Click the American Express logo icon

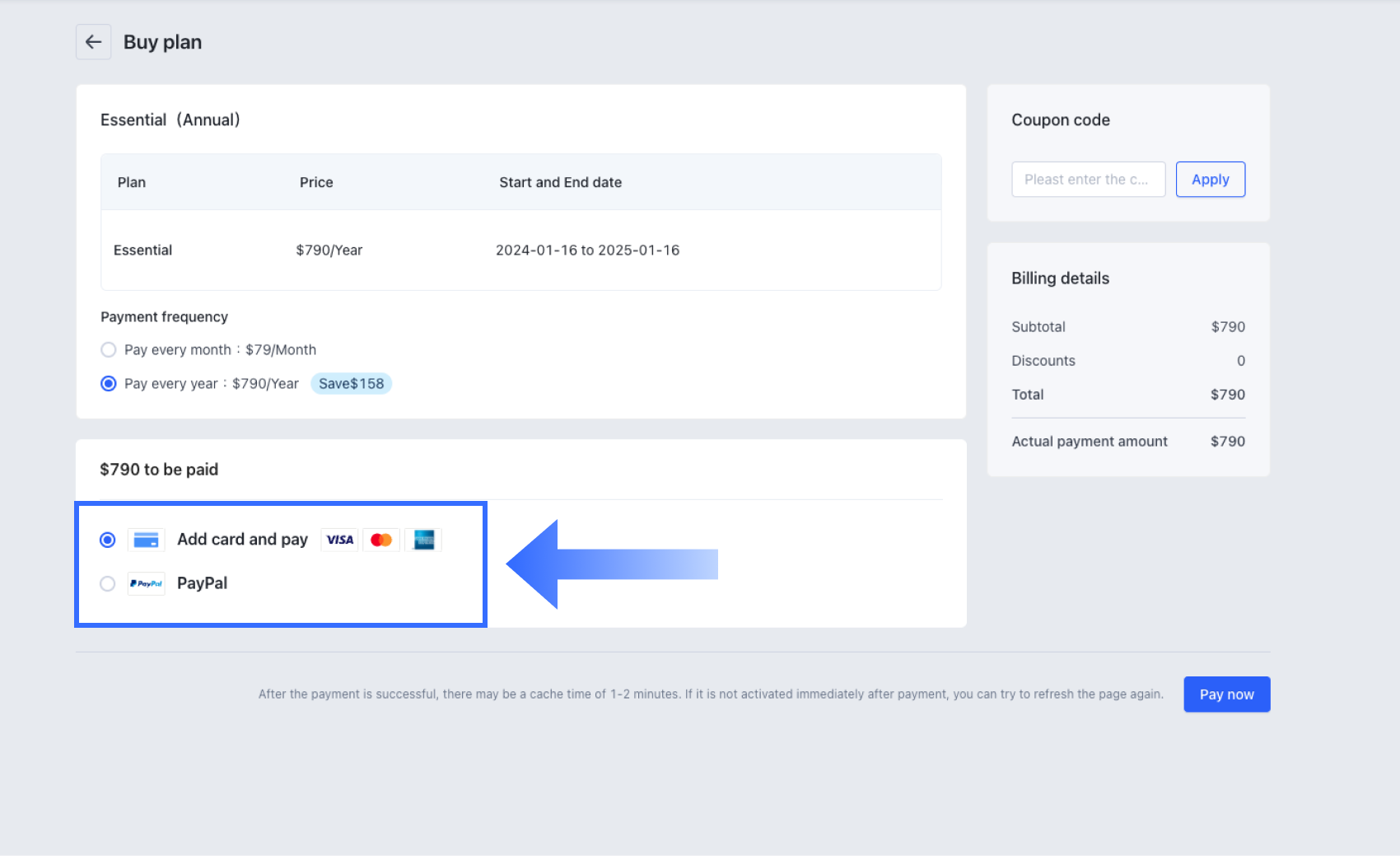[x=423, y=540]
